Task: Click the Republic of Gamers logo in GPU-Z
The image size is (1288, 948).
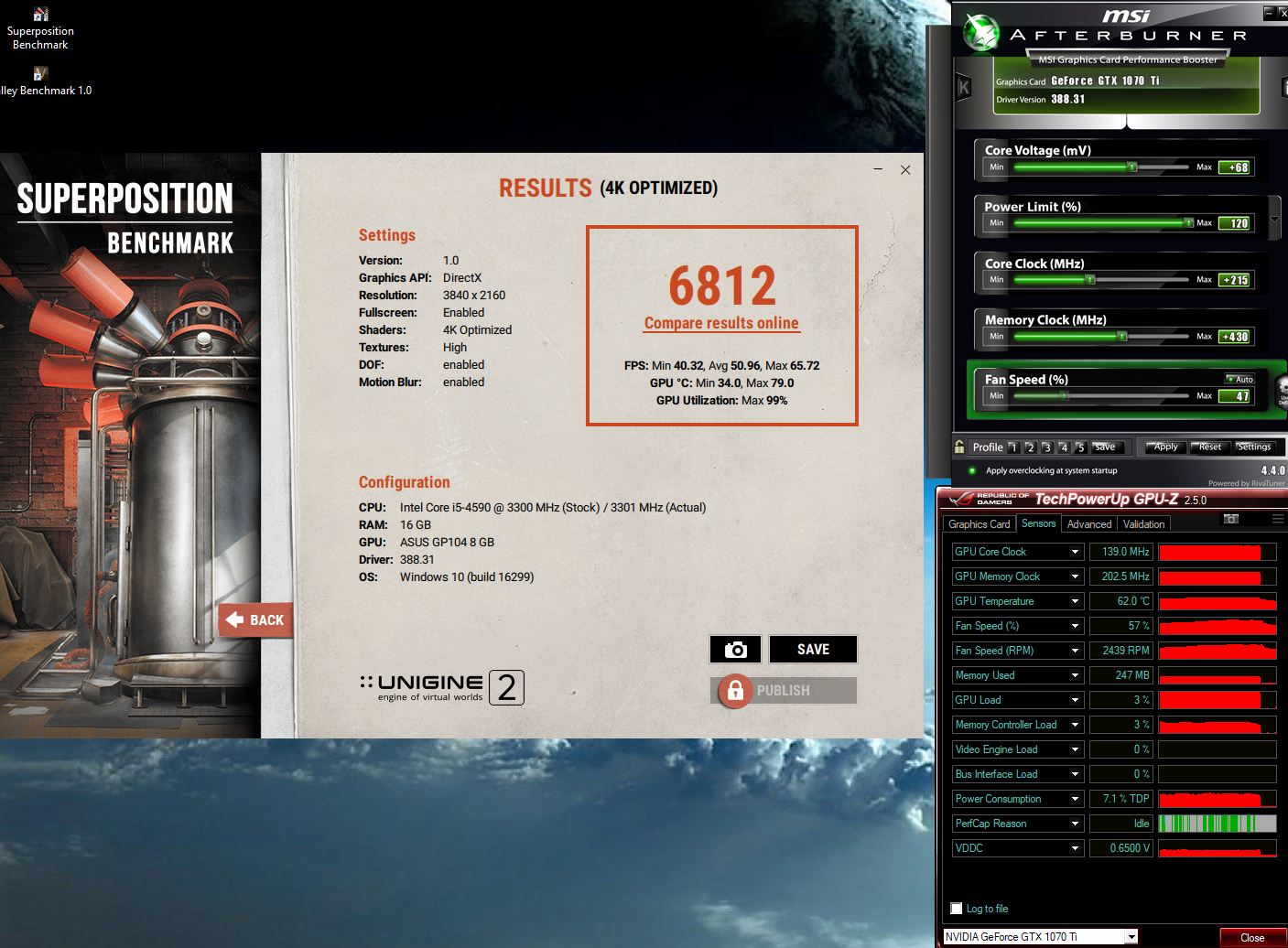Action: pos(989,499)
